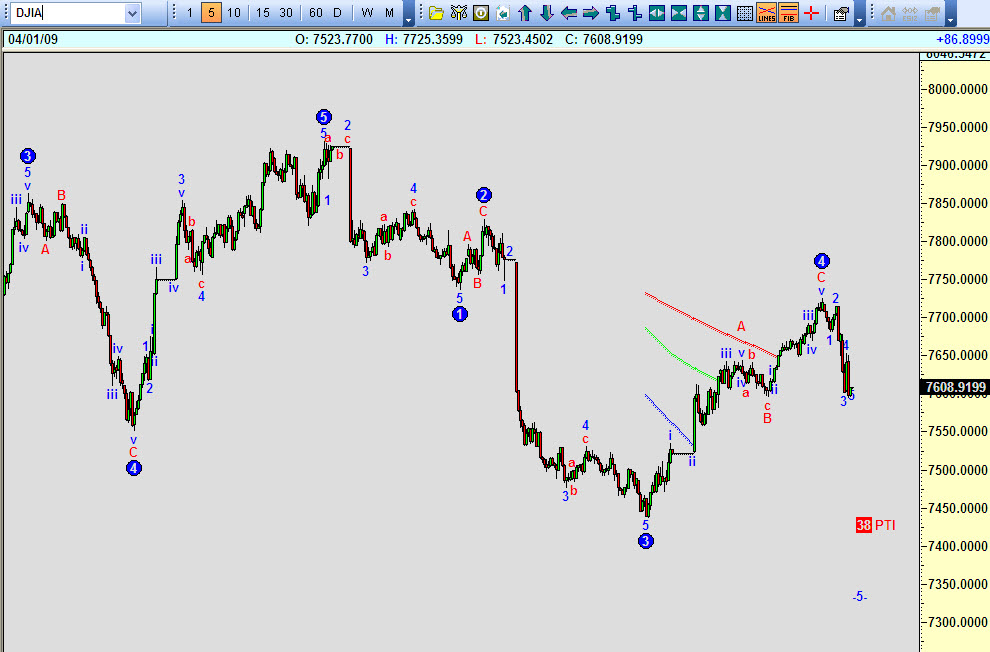Click the circled 5 wave label
This screenshot has width=990, height=652.
(323, 117)
